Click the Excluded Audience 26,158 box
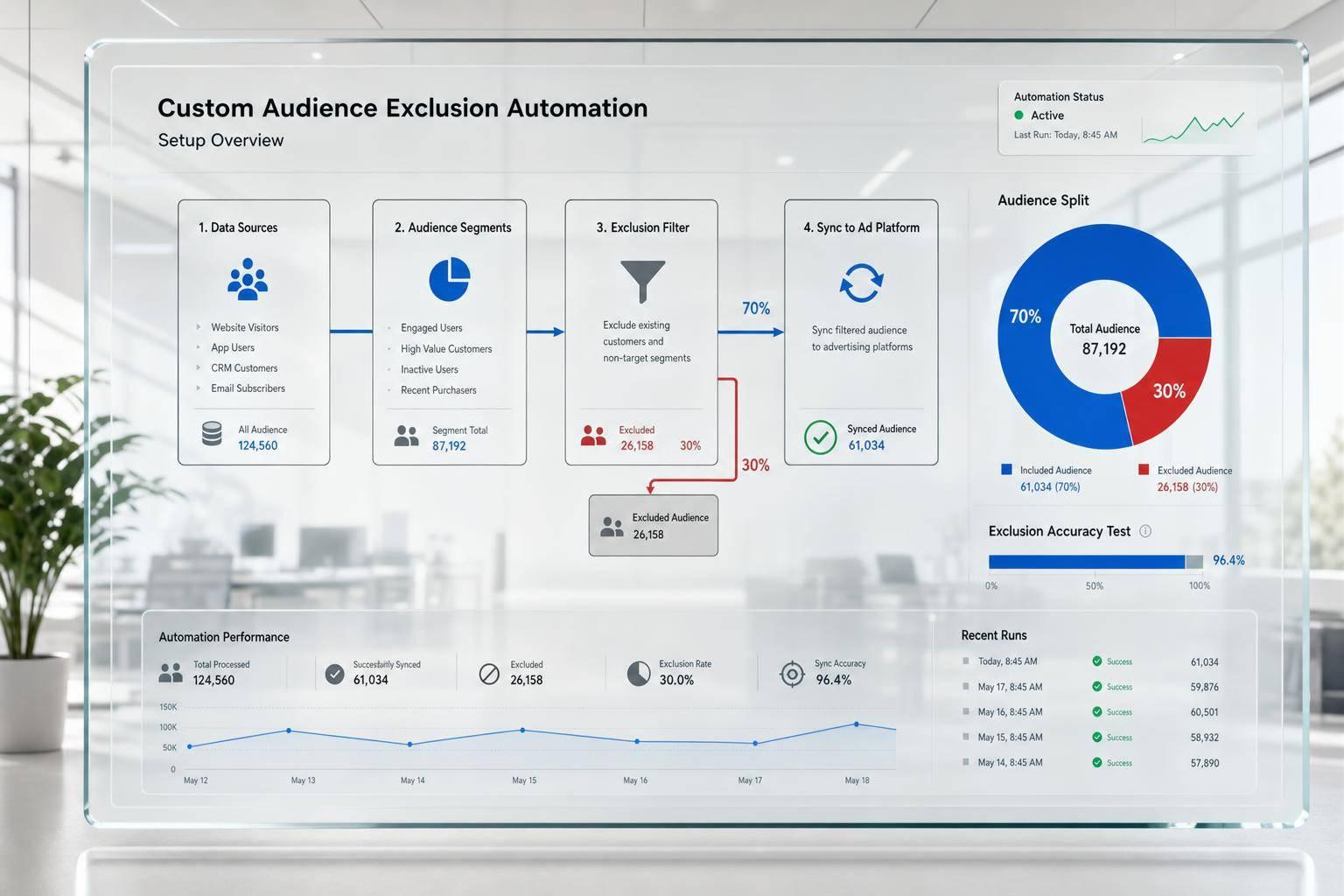This screenshot has height=896, width=1344. (654, 526)
